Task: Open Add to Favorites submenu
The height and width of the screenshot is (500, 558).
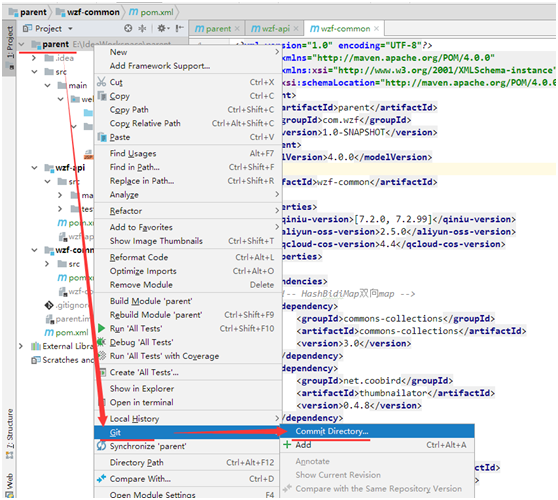Action: point(188,227)
